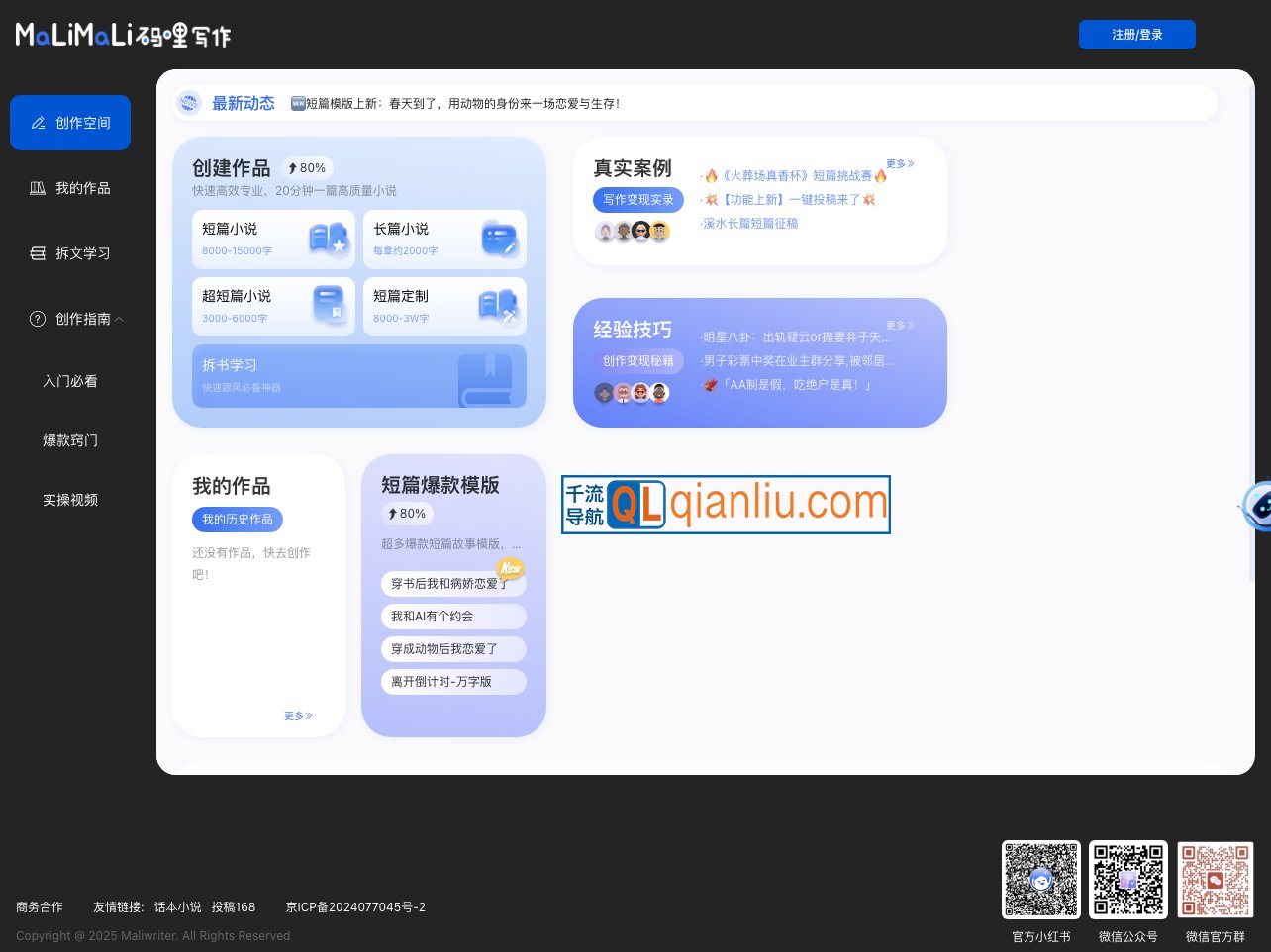
Task: Open 拆书学习 via its book icon
Action: (485, 379)
